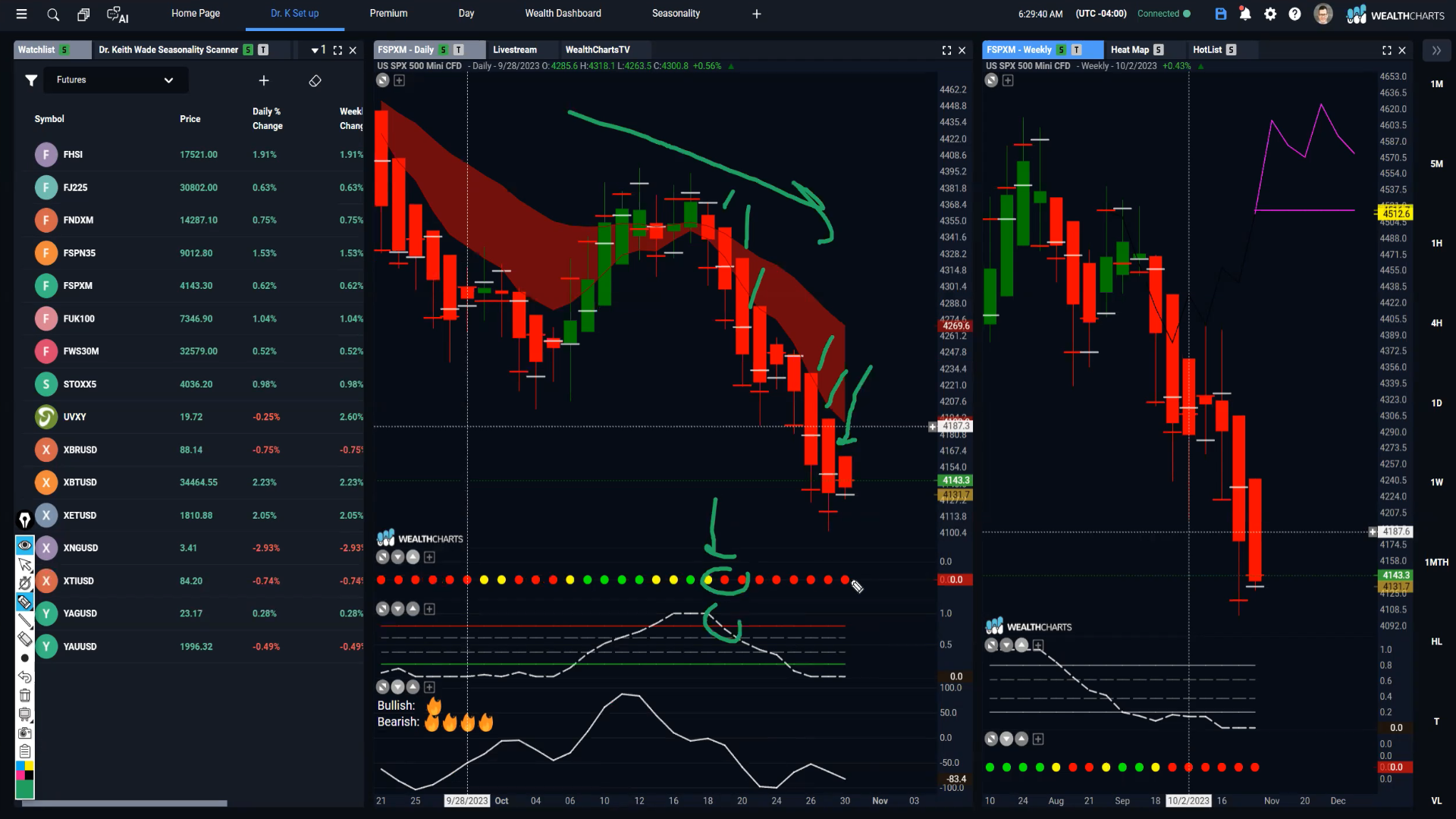Add a new workspace tab

click(756, 14)
